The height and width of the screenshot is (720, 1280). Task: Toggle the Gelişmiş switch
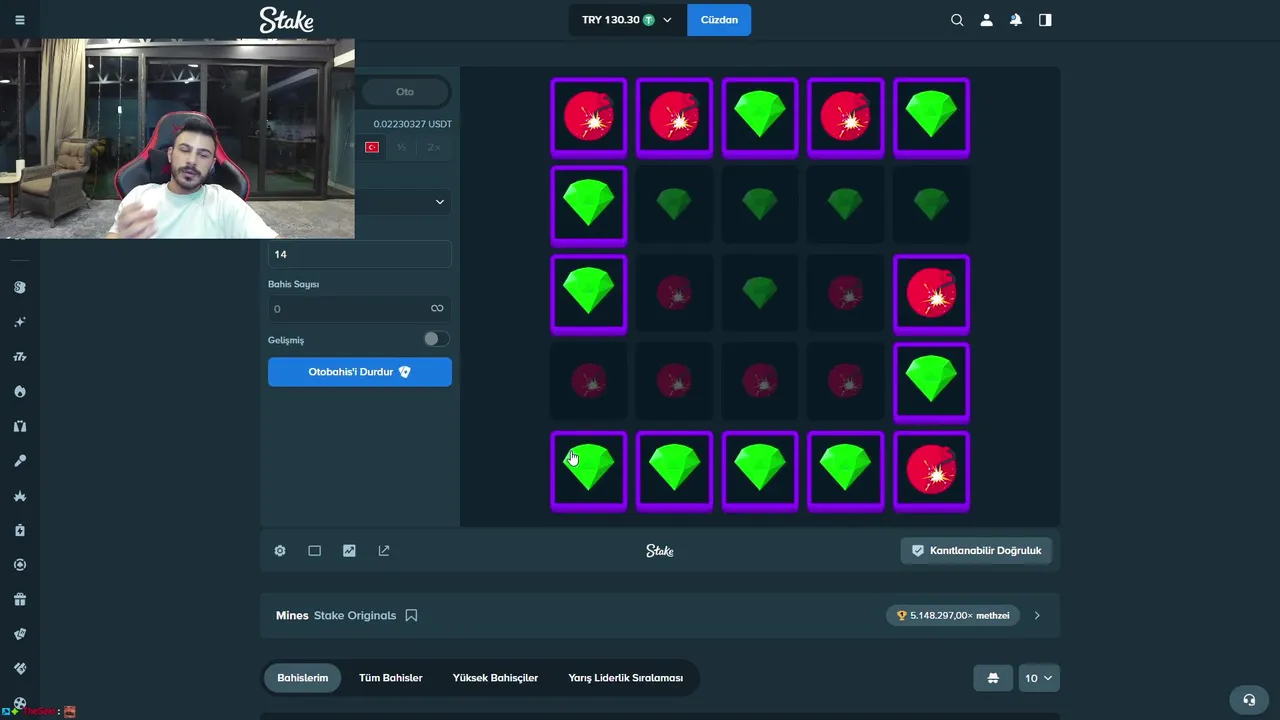tap(435, 339)
